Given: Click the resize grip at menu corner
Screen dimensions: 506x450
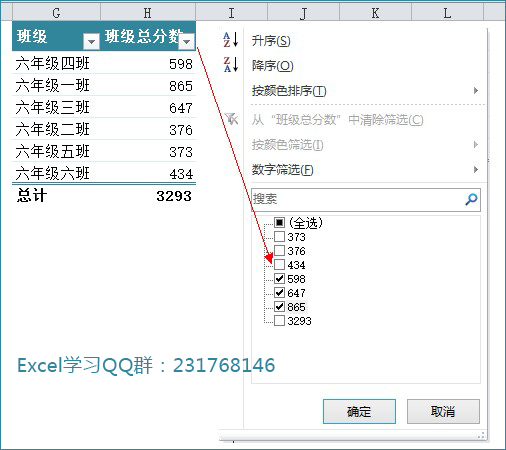Looking at the screenshot, I should pyautogui.click(x=481, y=435).
